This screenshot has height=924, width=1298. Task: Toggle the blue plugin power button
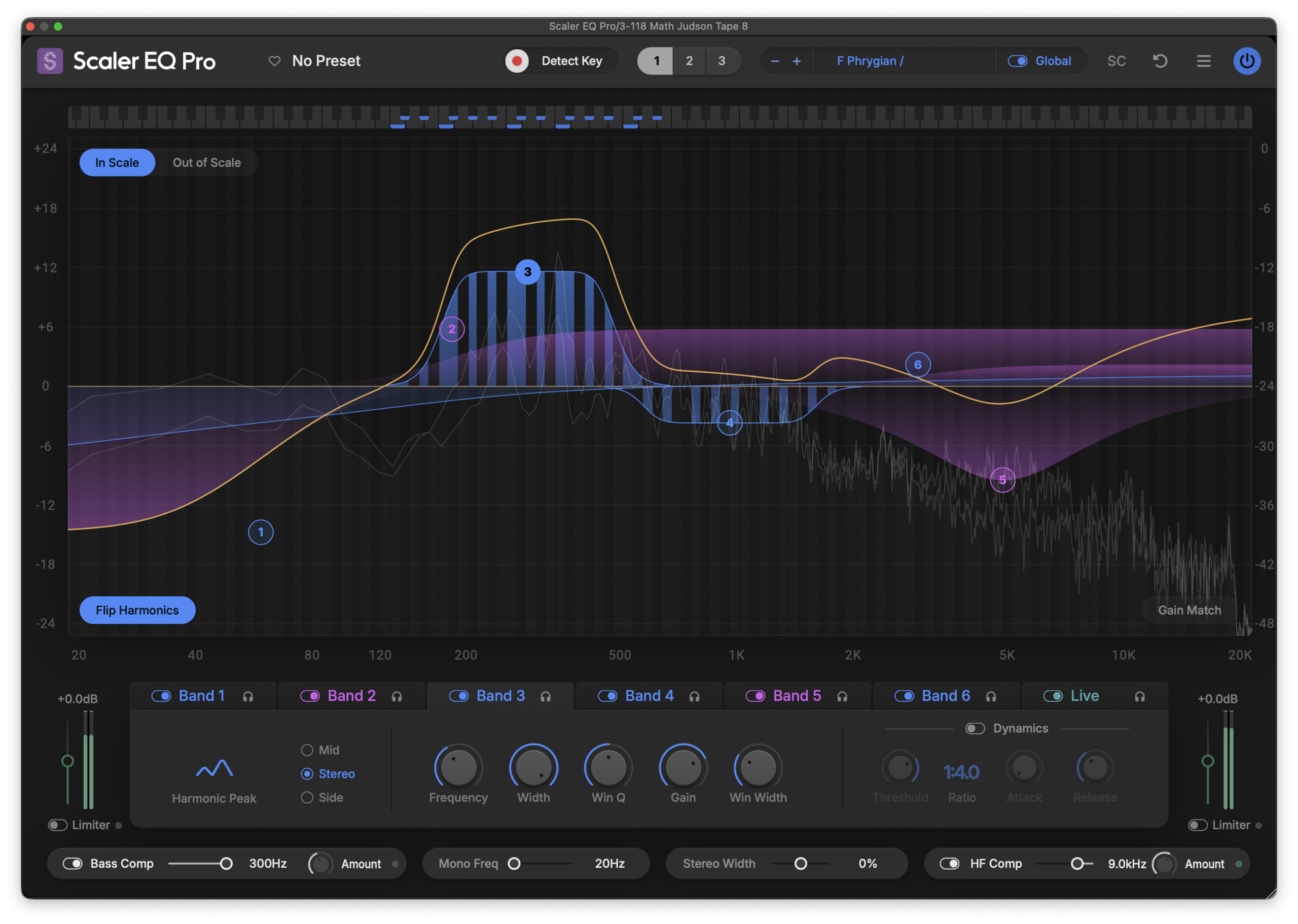coord(1247,61)
